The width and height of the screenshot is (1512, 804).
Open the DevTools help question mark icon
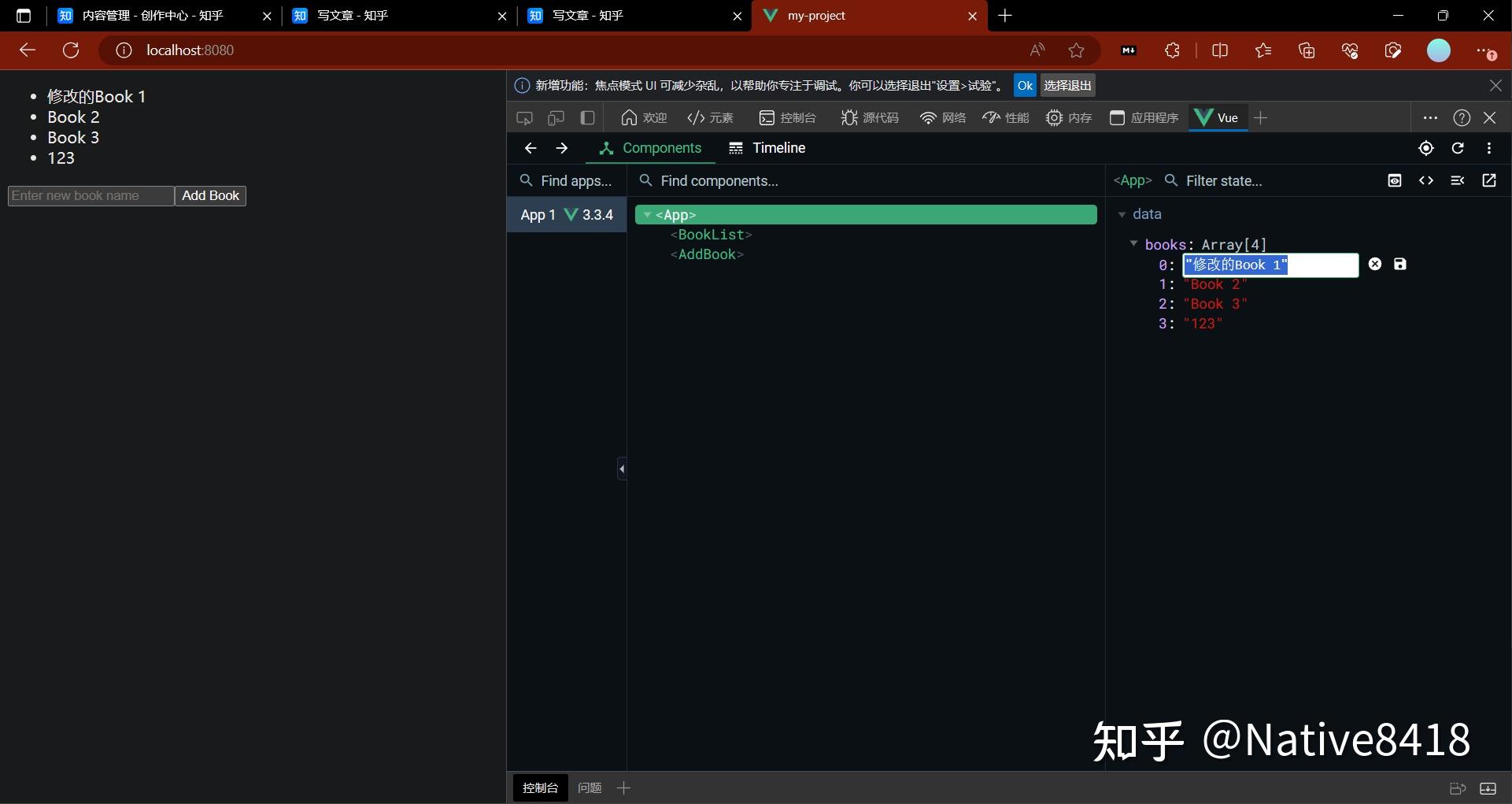click(1462, 118)
